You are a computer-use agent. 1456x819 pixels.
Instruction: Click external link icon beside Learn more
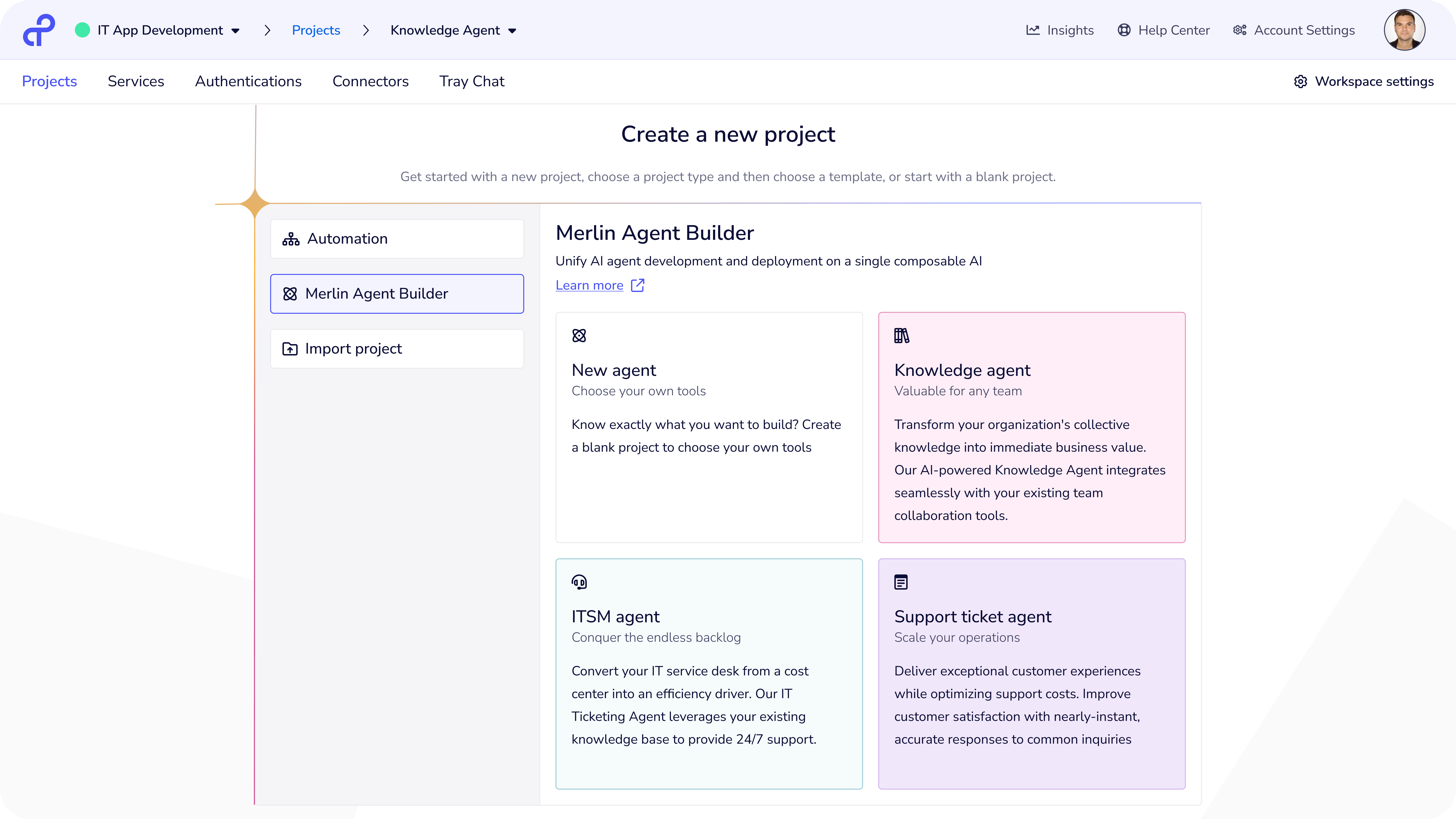click(637, 285)
